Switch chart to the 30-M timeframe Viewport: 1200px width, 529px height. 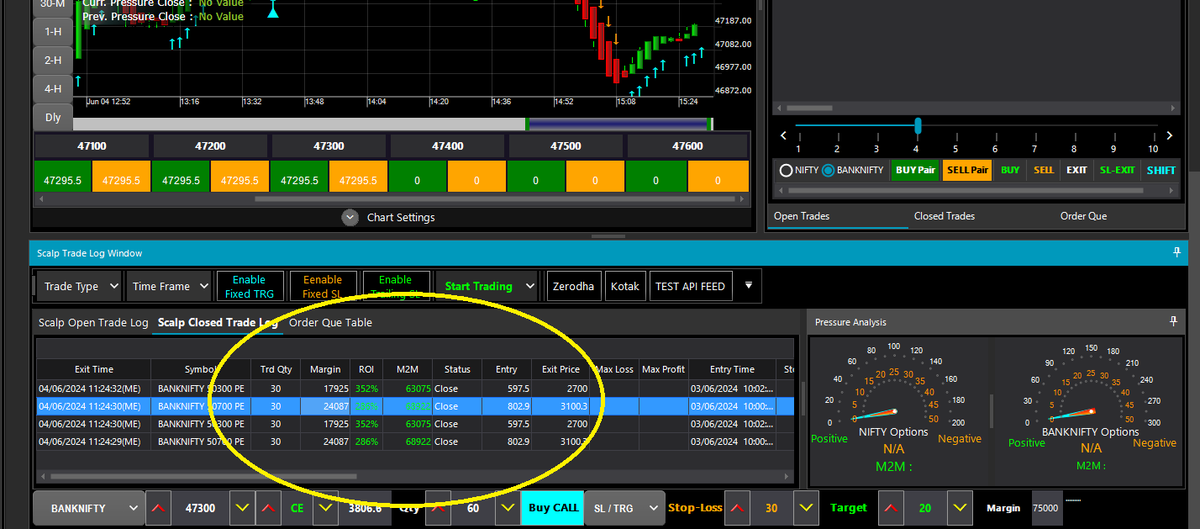53,4
